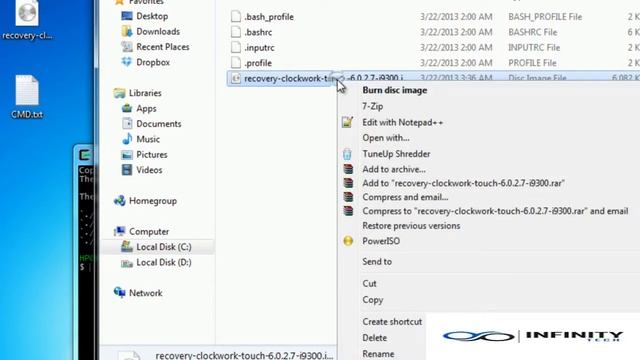
Task: Select the Libraries icon in navigation pane
Action: tap(120, 93)
